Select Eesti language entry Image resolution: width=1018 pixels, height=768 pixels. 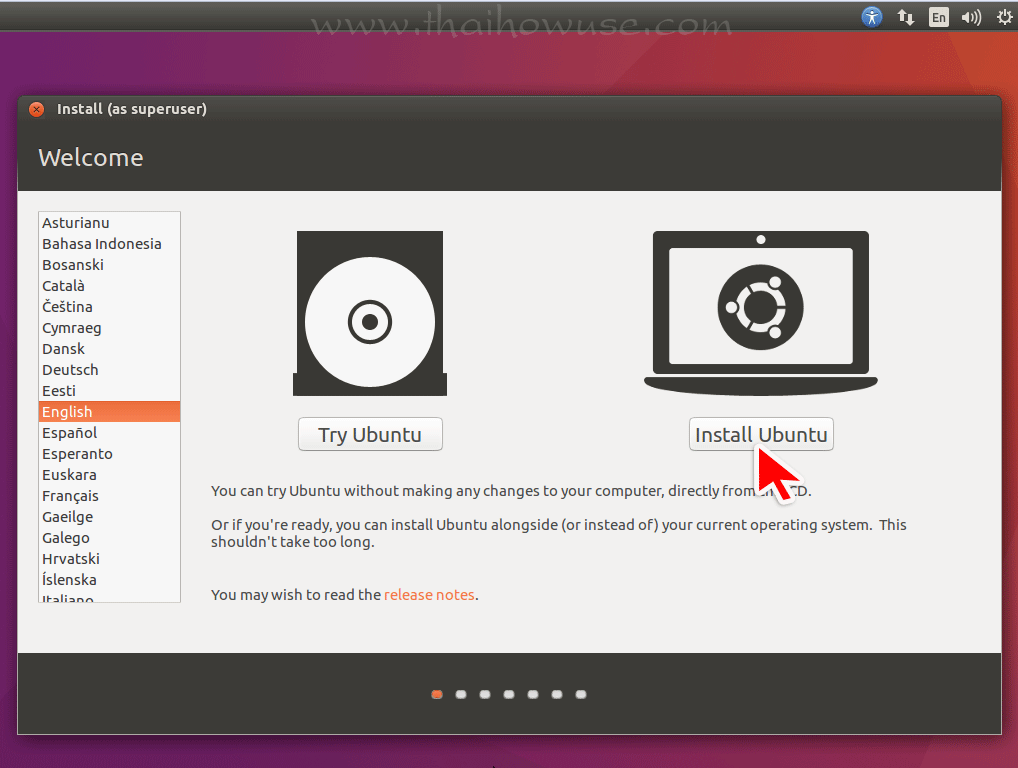tap(109, 391)
